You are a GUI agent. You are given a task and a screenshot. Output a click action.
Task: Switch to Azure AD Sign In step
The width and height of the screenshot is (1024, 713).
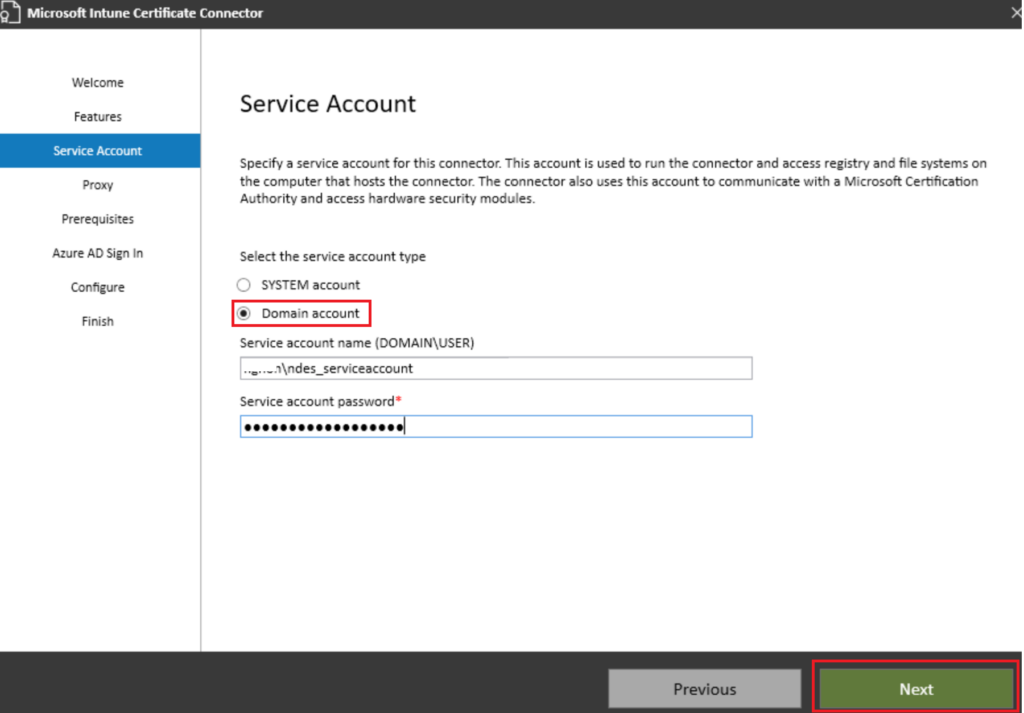(98, 253)
